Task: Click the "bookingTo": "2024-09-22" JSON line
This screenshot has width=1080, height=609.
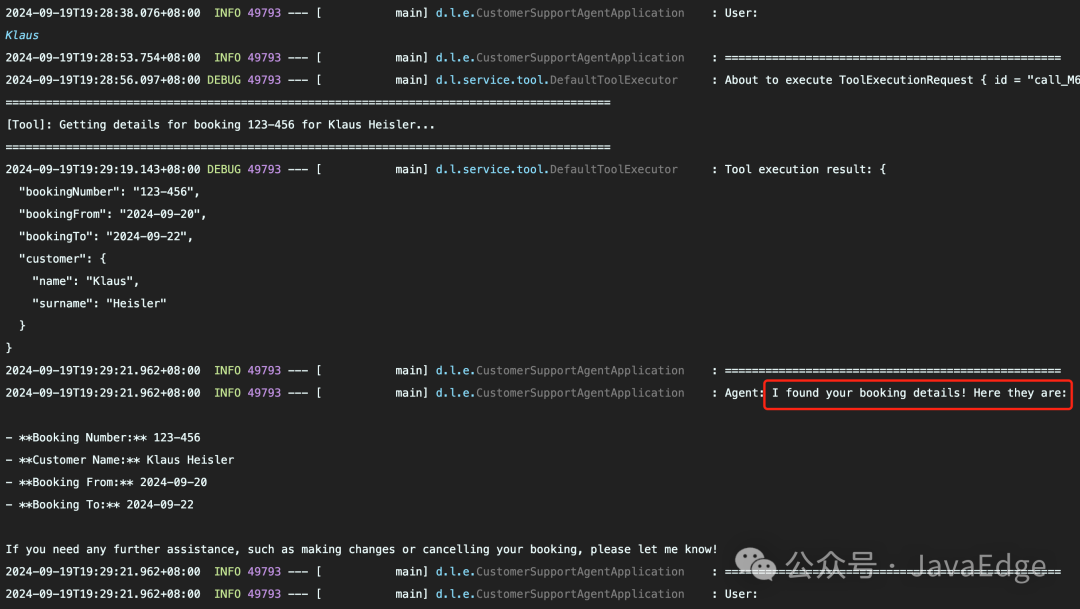Action: (x=105, y=236)
